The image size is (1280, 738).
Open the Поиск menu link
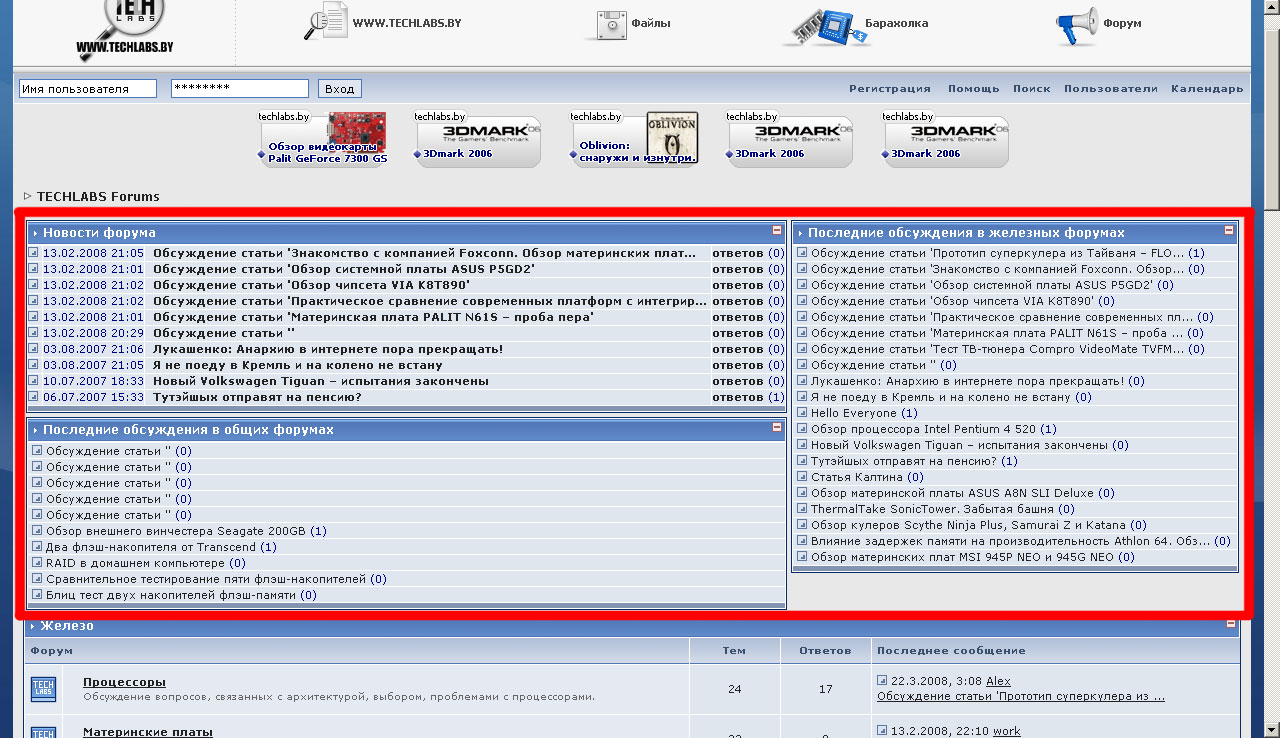coord(1032,88)
